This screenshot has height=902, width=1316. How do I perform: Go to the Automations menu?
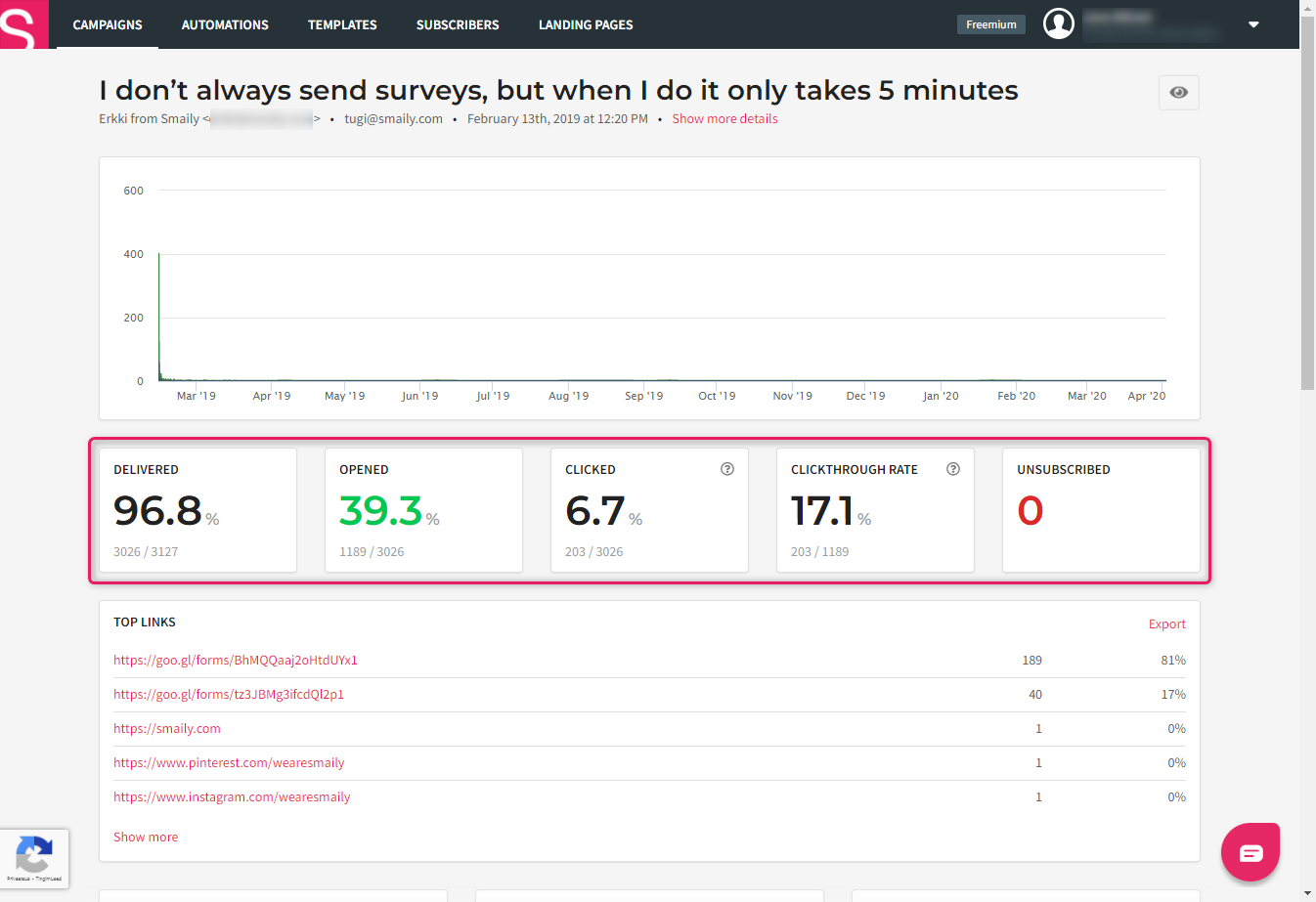225,24
